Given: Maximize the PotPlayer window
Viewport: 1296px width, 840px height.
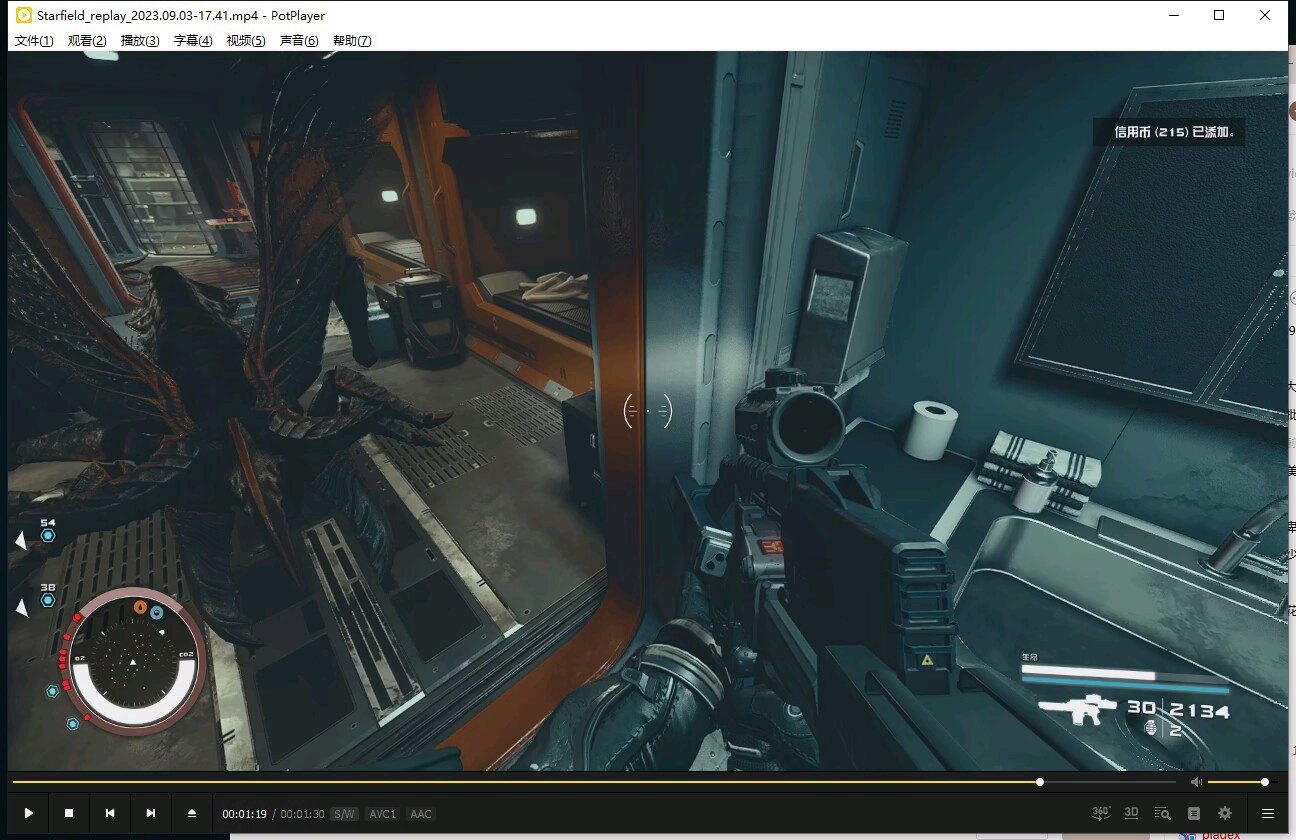Looking at the screenshot, I should [1219, 15].
